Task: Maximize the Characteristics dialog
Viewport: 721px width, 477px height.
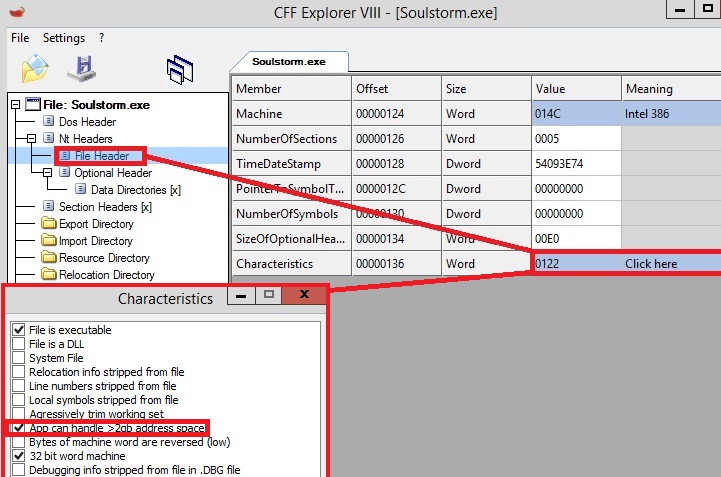Action: tap(269, 295)
